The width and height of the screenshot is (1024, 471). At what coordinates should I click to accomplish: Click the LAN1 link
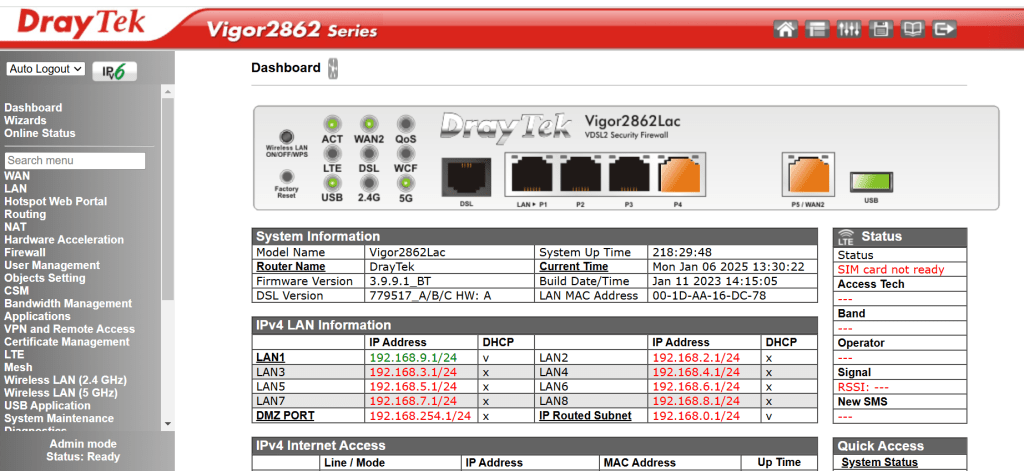(270, 358)
